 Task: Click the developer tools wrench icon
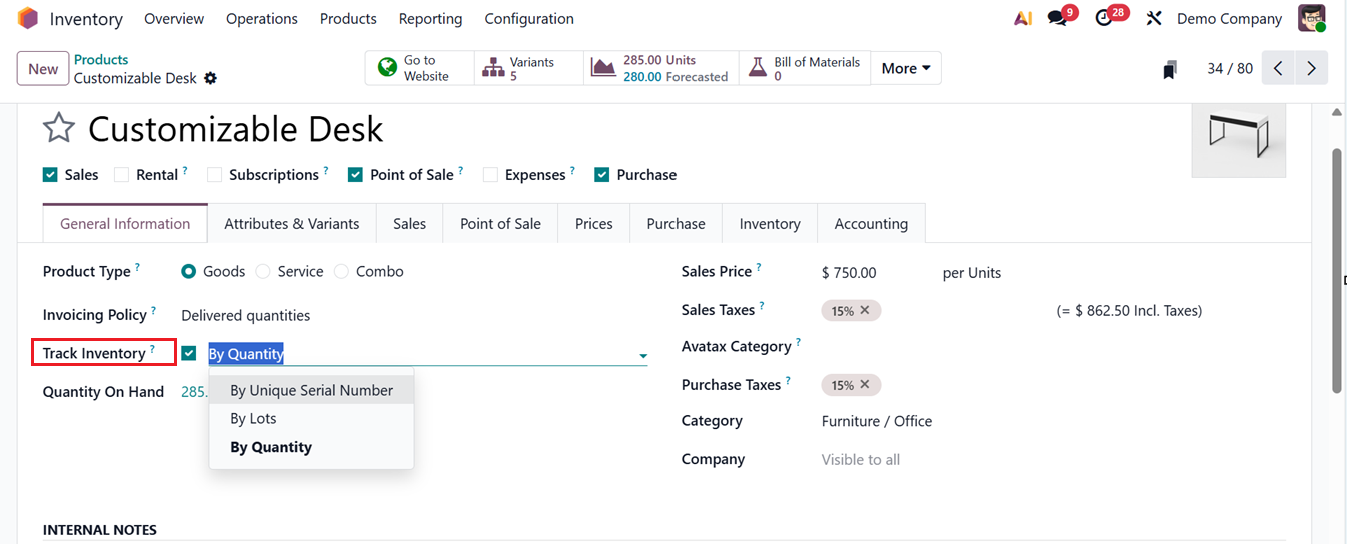(x=1154, y=19)
